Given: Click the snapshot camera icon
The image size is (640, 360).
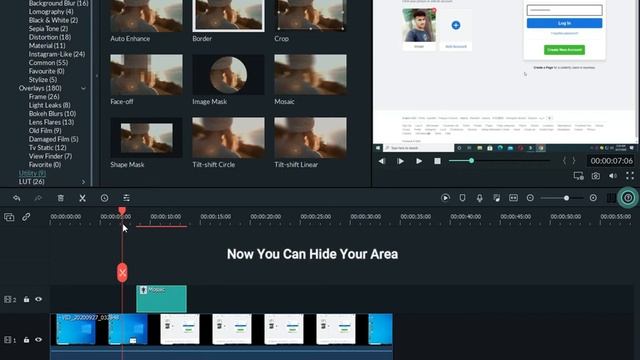Looking at the screenshot, I should pos(596,176).
